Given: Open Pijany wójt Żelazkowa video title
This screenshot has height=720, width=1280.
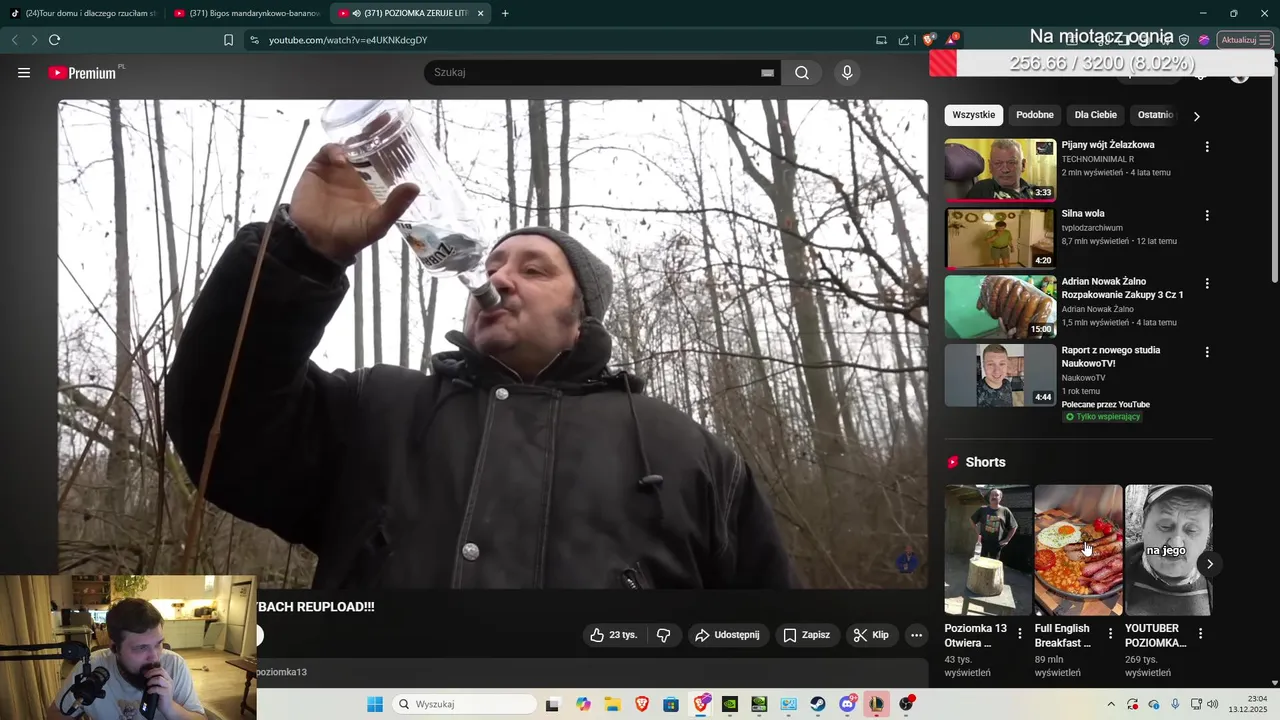Looking at the screenshot, I should [x=1108, y=145].
